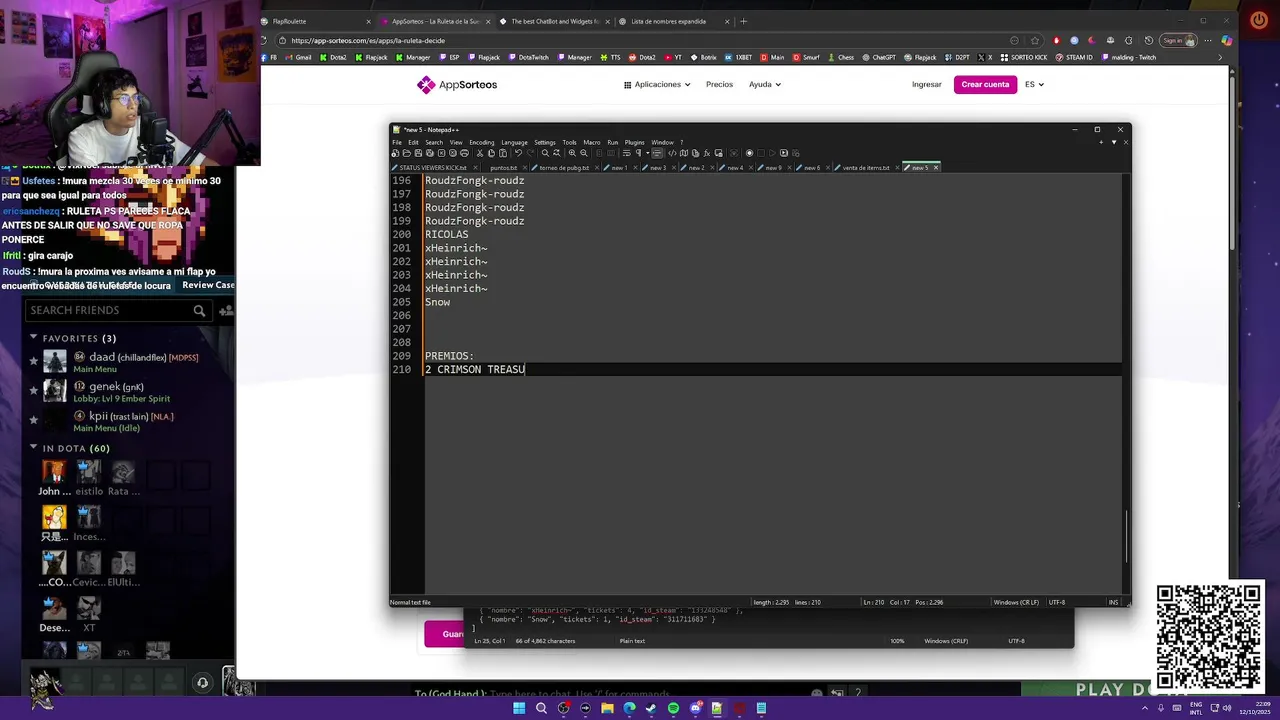The width and height of the screenshot is (1280, 720).
Task: Click the Save All icon in Notepad++
Action: [x=430, y=153]
